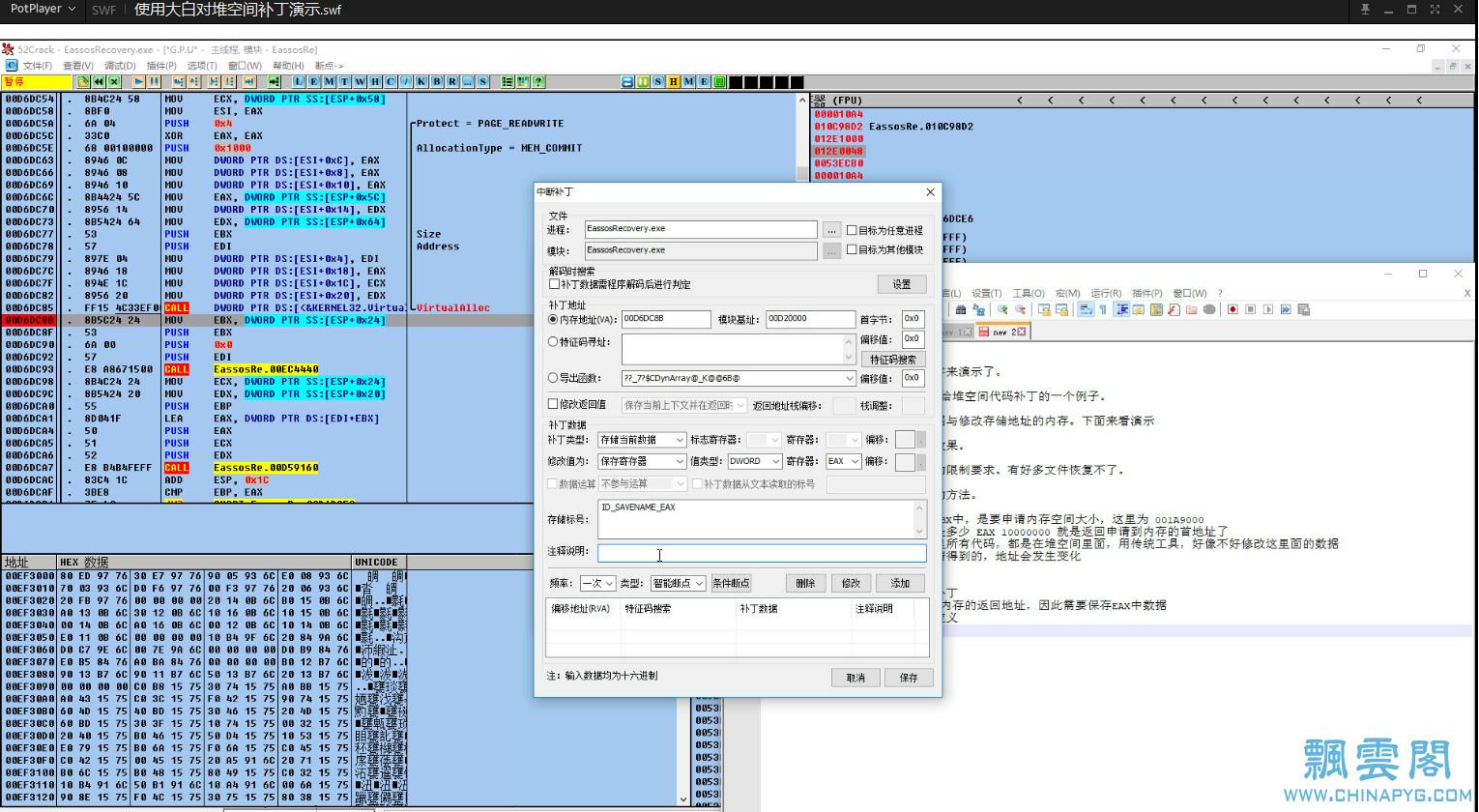Open the PotPlayer menu dropdown in title bar
1479x812 pixels.
click(42, 9)
